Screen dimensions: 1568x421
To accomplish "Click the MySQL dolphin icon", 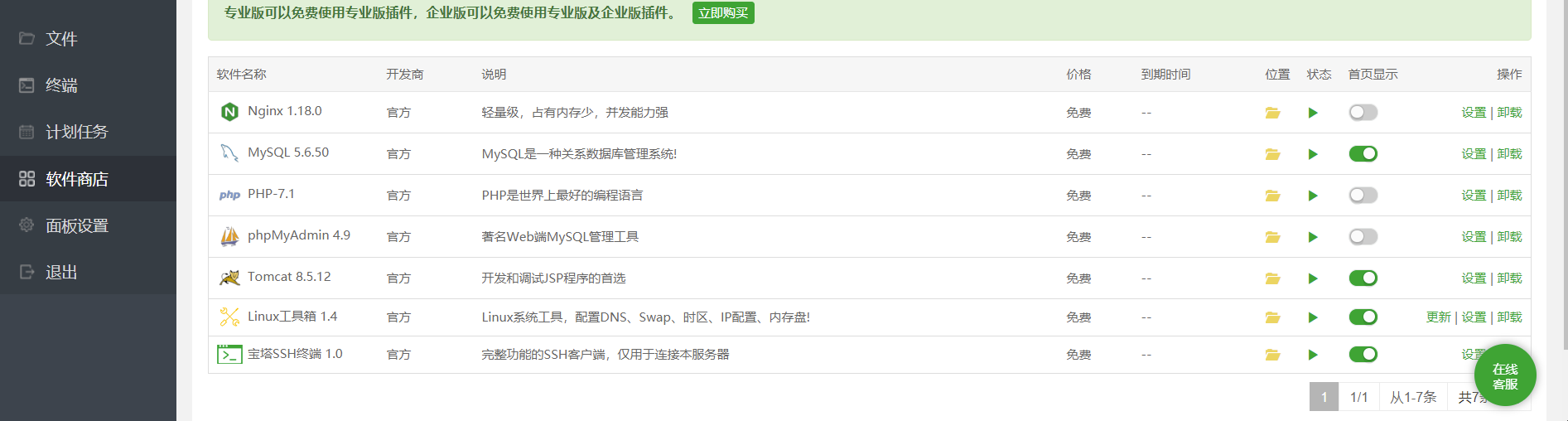I will coord(229,153).
